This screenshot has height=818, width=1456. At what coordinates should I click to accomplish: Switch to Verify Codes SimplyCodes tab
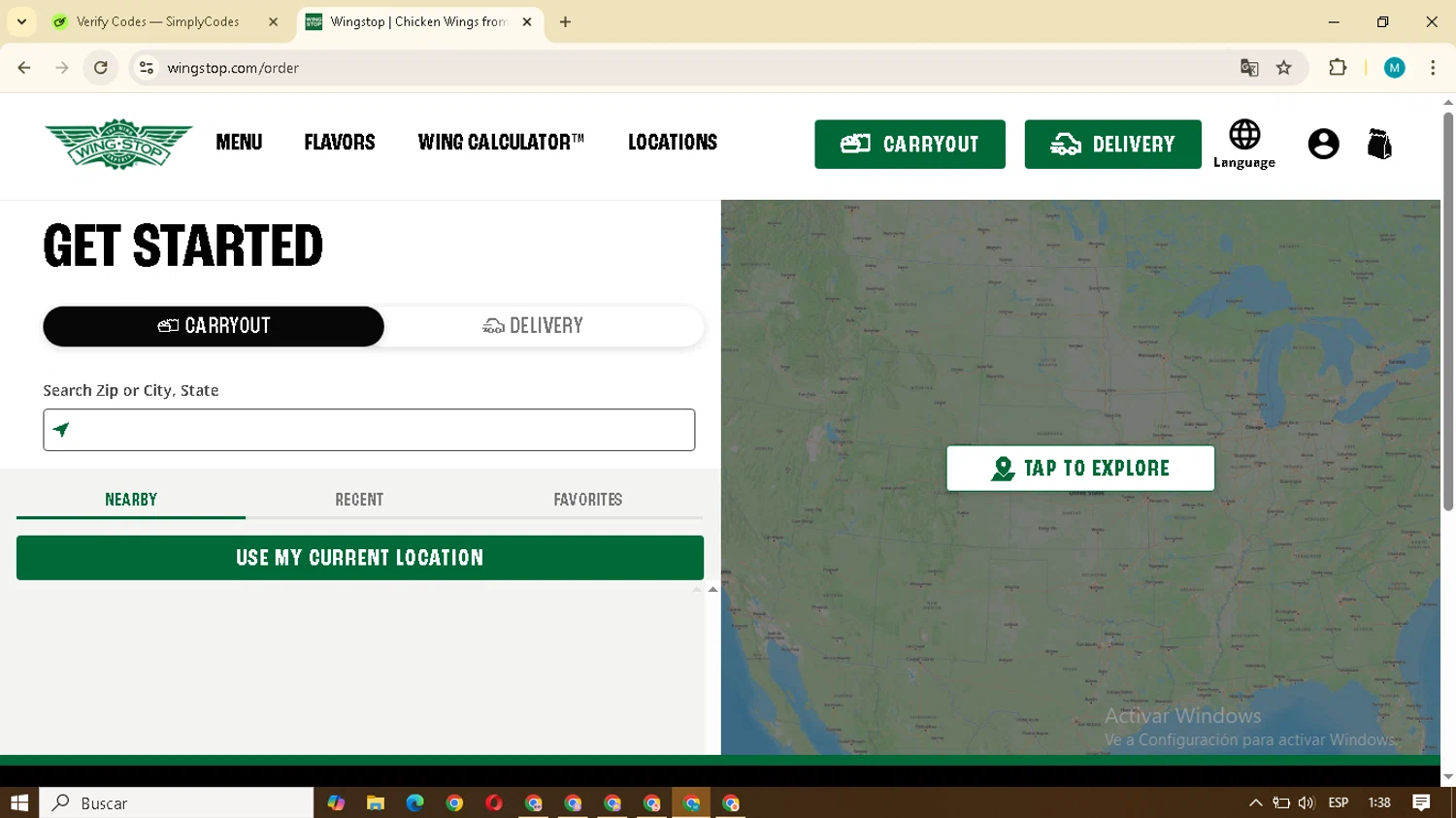(165, 21)
